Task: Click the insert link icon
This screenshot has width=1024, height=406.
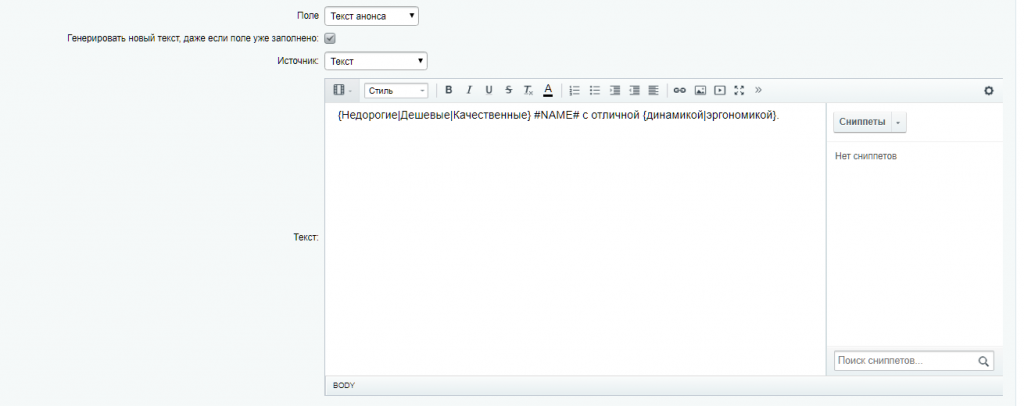Action: (680, 90)
